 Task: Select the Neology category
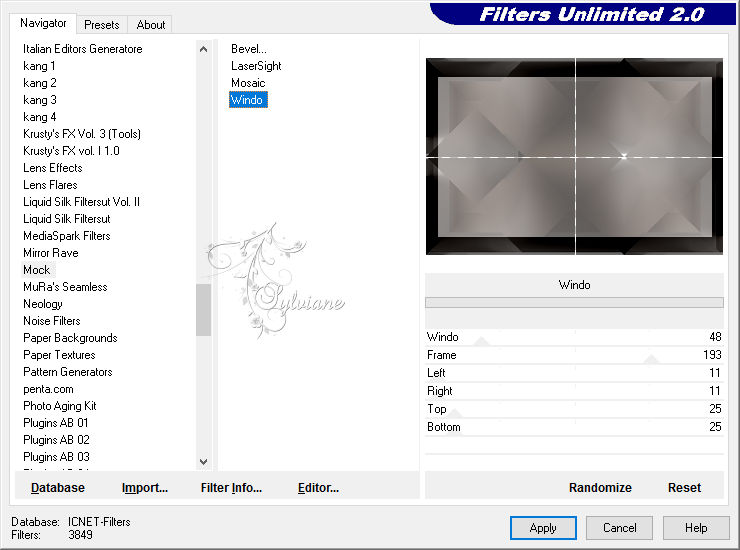tap(42, 304)
